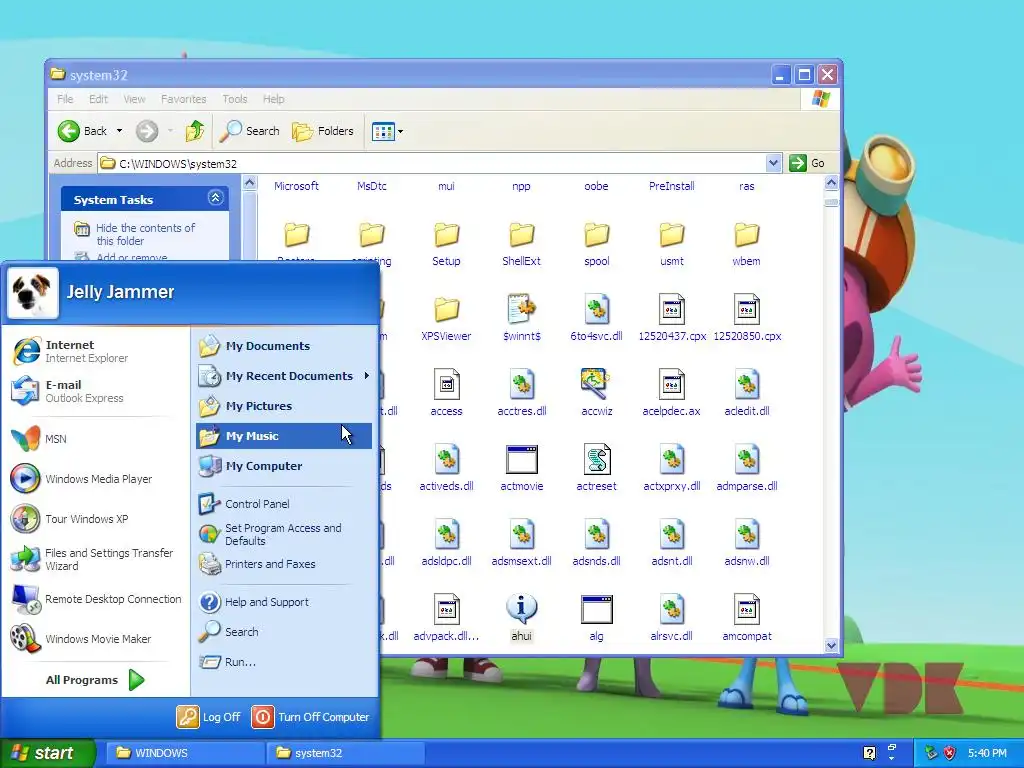Open the Tools menu
1024x768 pixels.
(x=234, y=99)
